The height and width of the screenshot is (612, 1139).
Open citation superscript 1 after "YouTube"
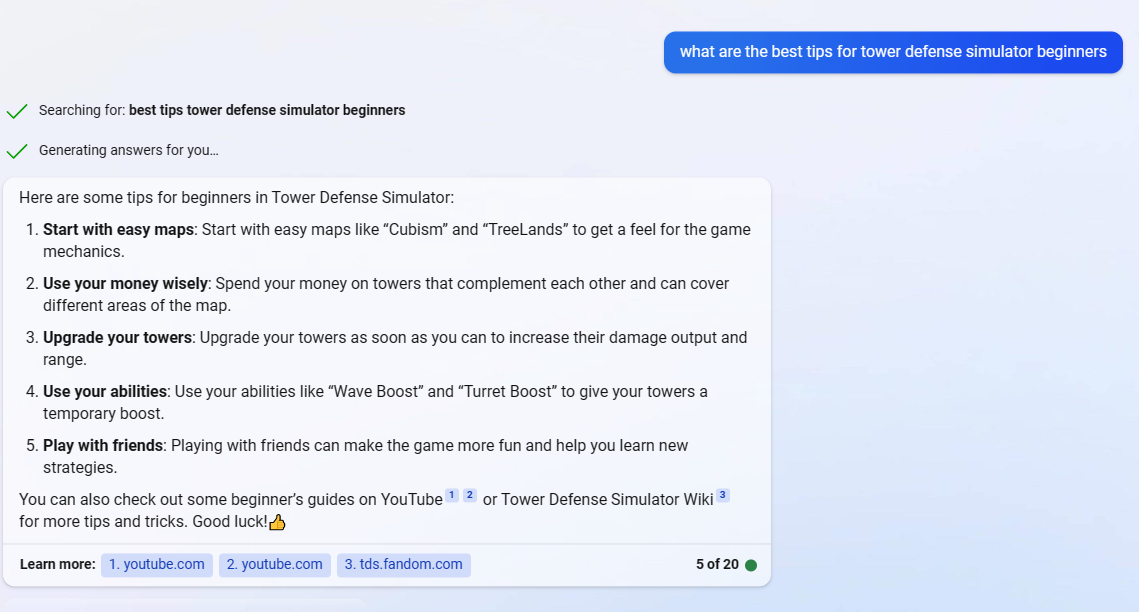click(452, 493)
